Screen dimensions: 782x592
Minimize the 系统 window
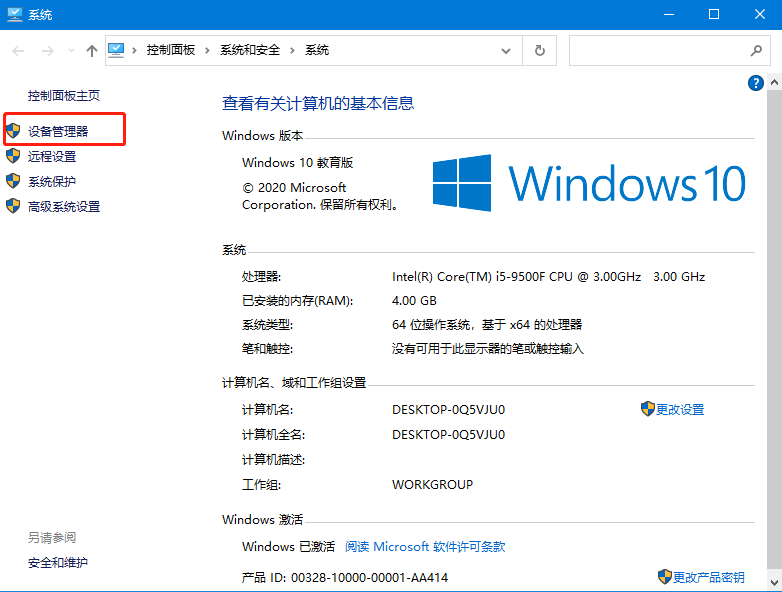(x=669, y=14)
